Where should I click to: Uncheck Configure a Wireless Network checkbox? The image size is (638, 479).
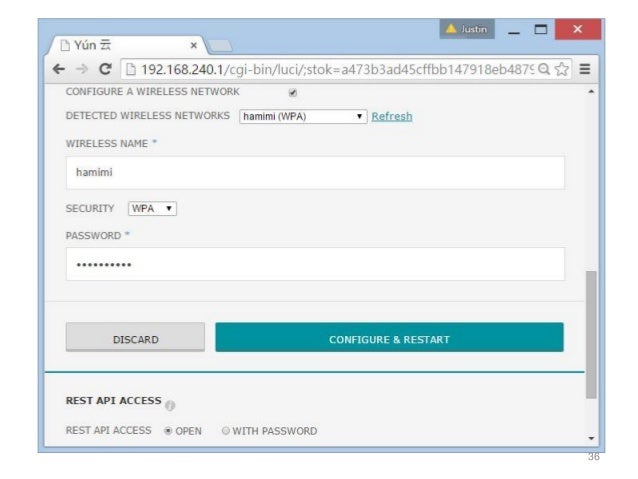point(293,93)
